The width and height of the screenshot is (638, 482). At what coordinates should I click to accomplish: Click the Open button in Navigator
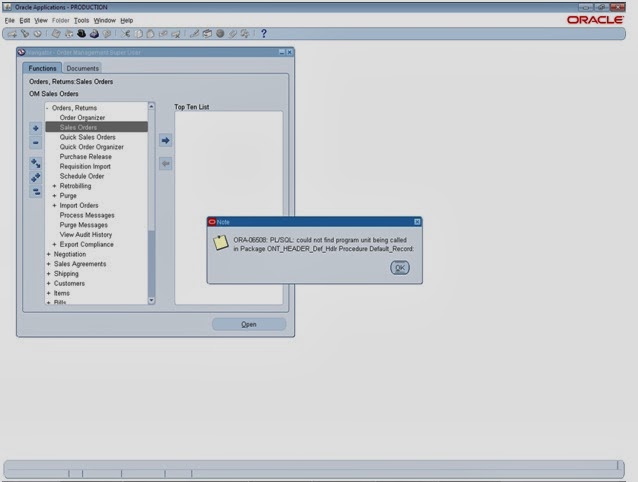[249, 324]
